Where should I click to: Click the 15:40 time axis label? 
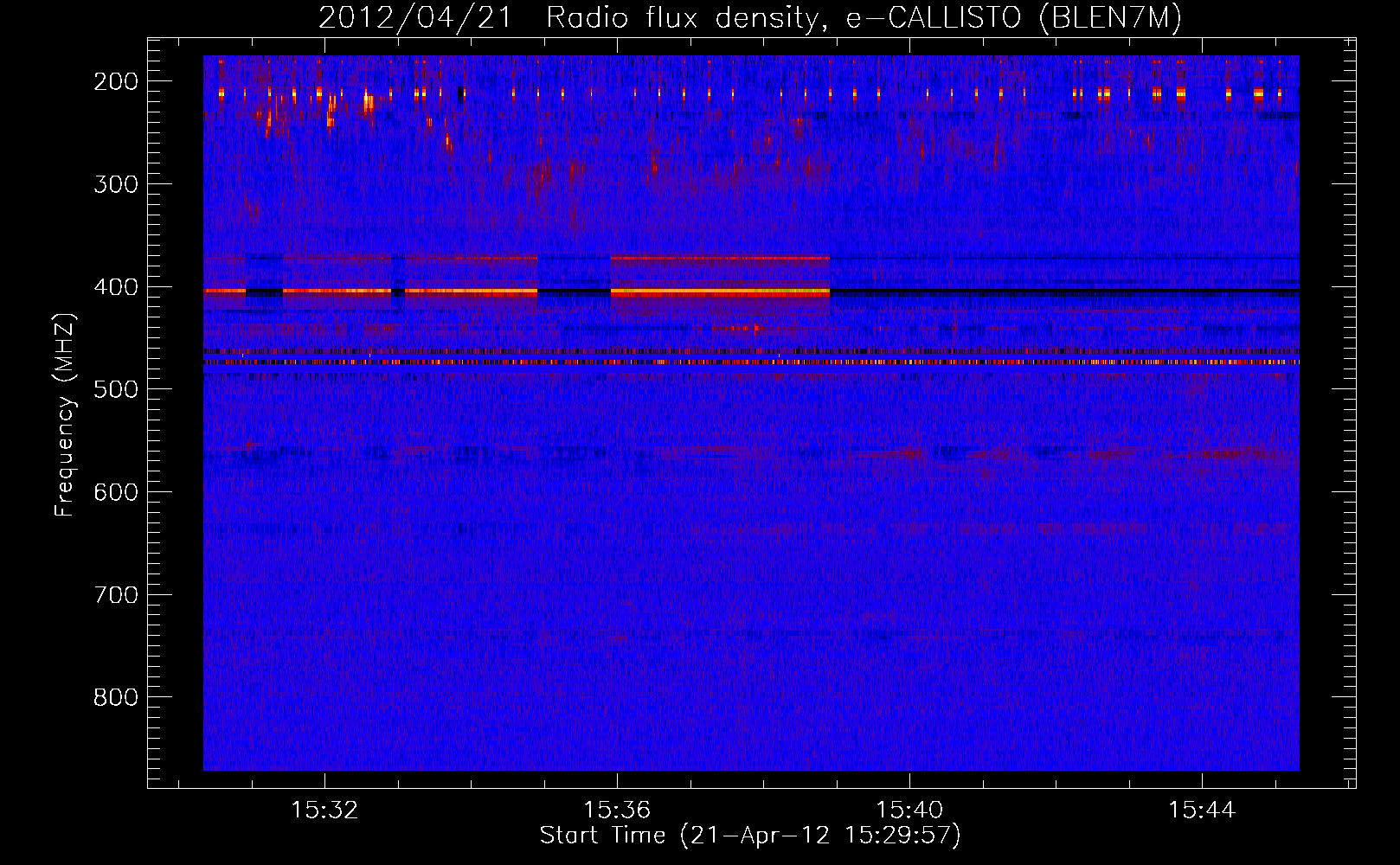[909, 811]
